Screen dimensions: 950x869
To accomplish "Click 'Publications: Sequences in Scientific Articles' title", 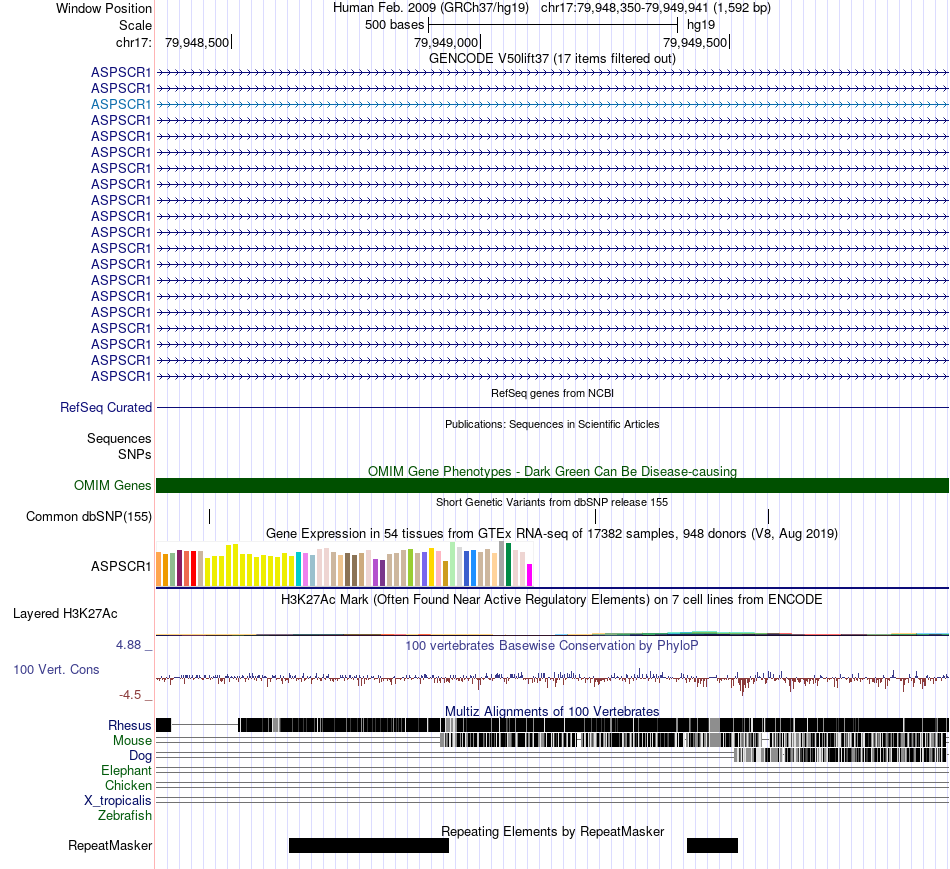I will [552, 424].
